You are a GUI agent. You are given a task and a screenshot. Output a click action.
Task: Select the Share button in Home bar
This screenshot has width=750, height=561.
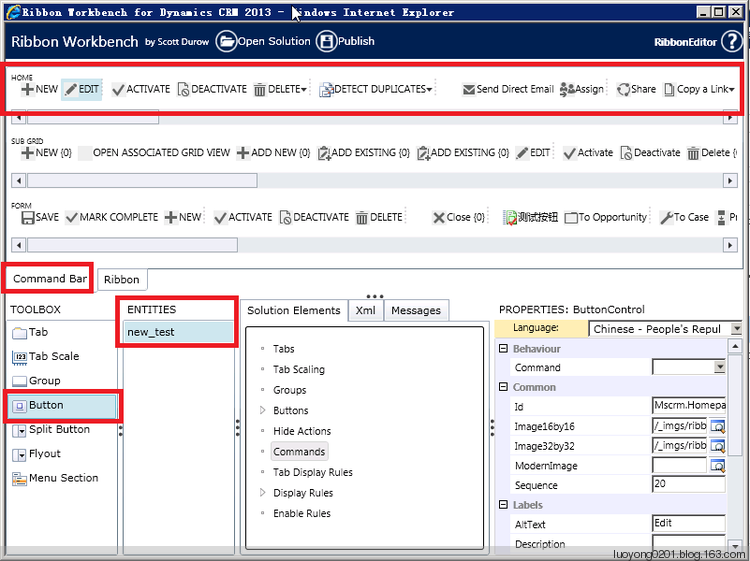(636, 89)
